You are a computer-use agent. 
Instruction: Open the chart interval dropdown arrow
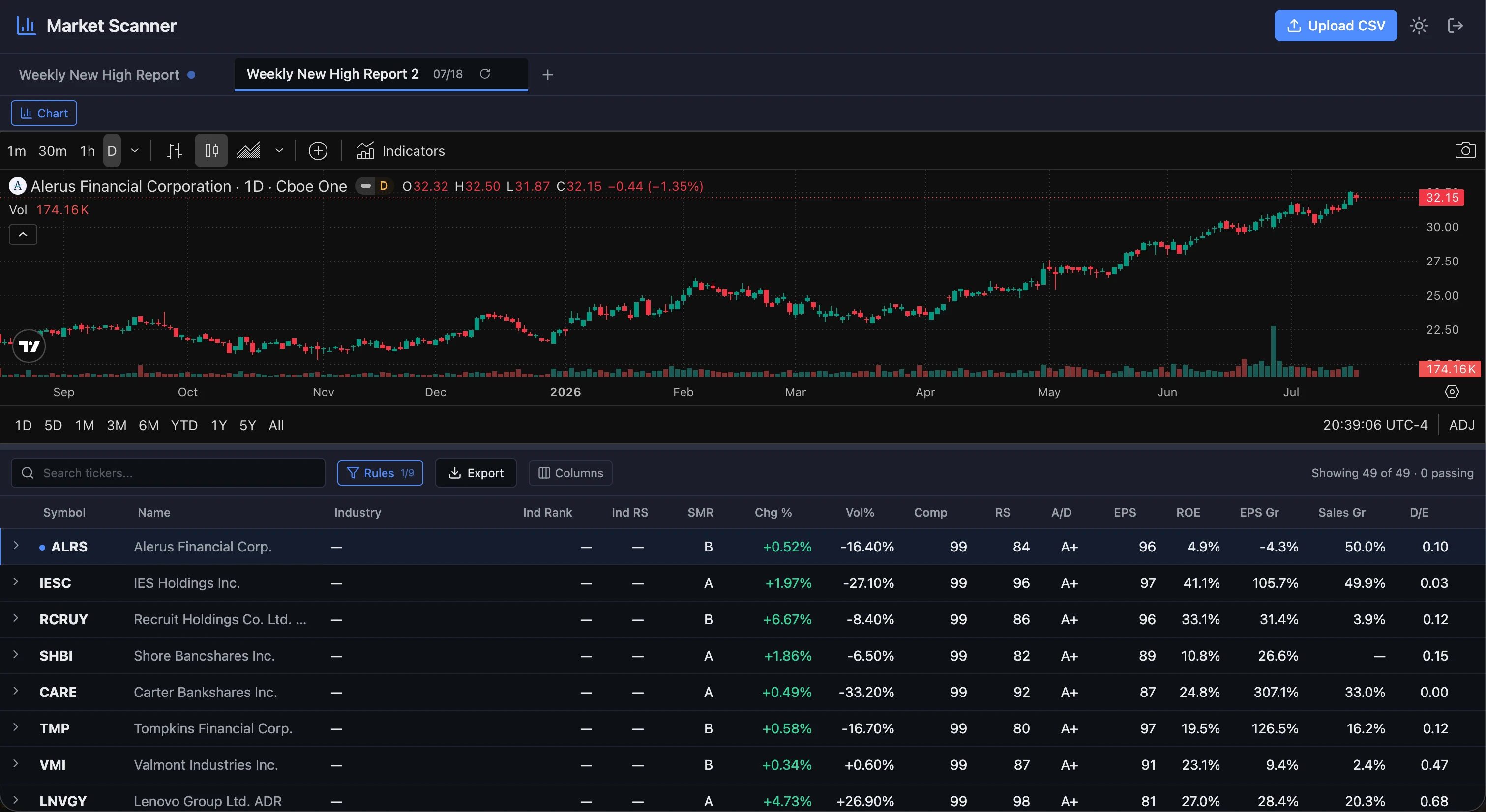(x=134, y=151)
